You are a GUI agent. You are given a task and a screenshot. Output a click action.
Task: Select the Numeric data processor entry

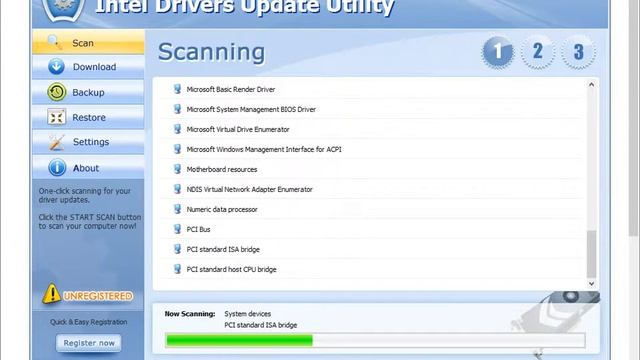coord(371,209)
